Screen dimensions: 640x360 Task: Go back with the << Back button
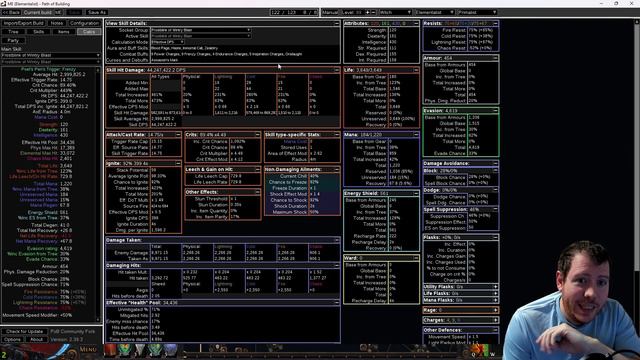(11, 12)
